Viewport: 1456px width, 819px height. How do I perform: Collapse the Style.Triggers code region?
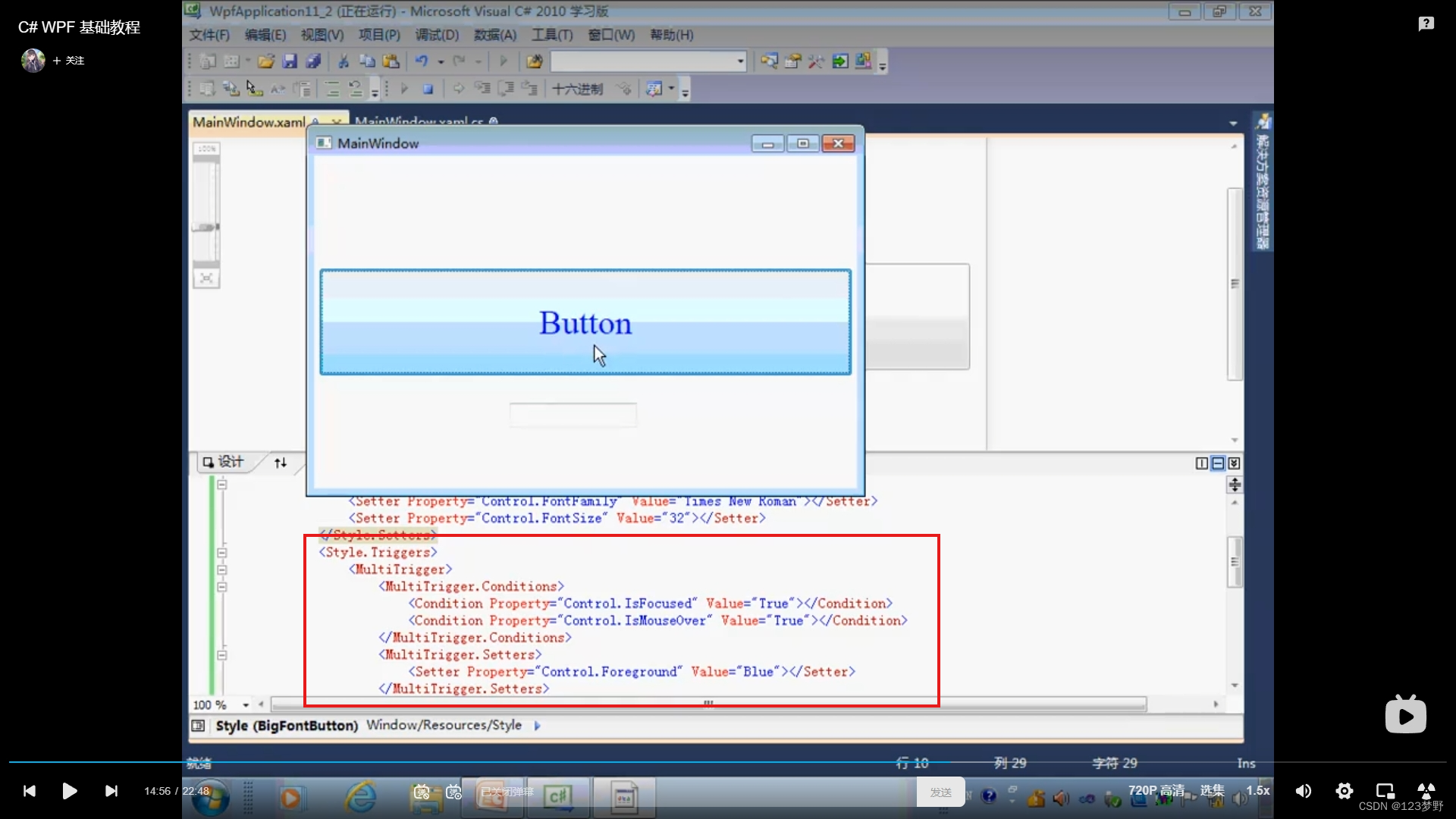click(222, 553)
